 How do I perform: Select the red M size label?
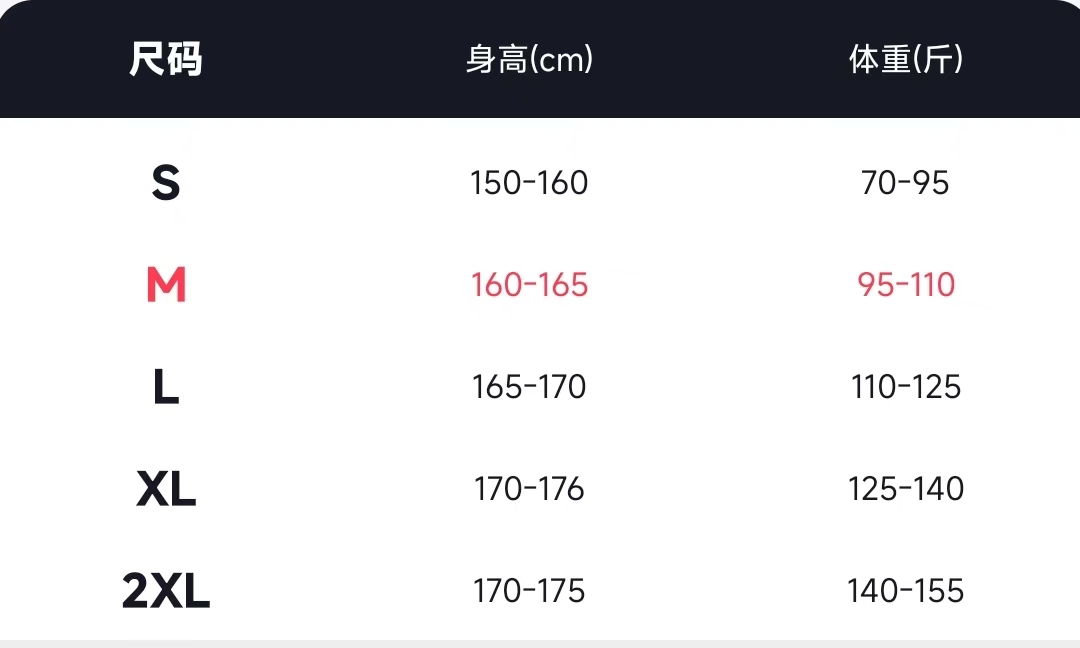coord(166,286)
